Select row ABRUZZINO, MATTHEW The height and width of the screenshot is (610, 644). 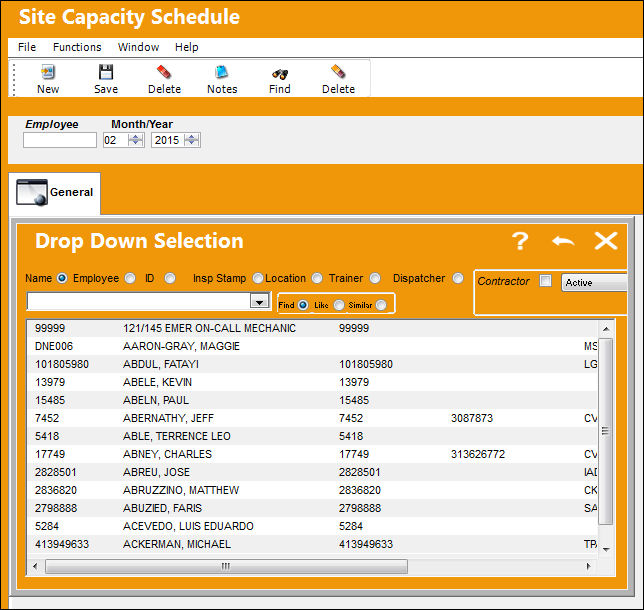coord(313,490)
